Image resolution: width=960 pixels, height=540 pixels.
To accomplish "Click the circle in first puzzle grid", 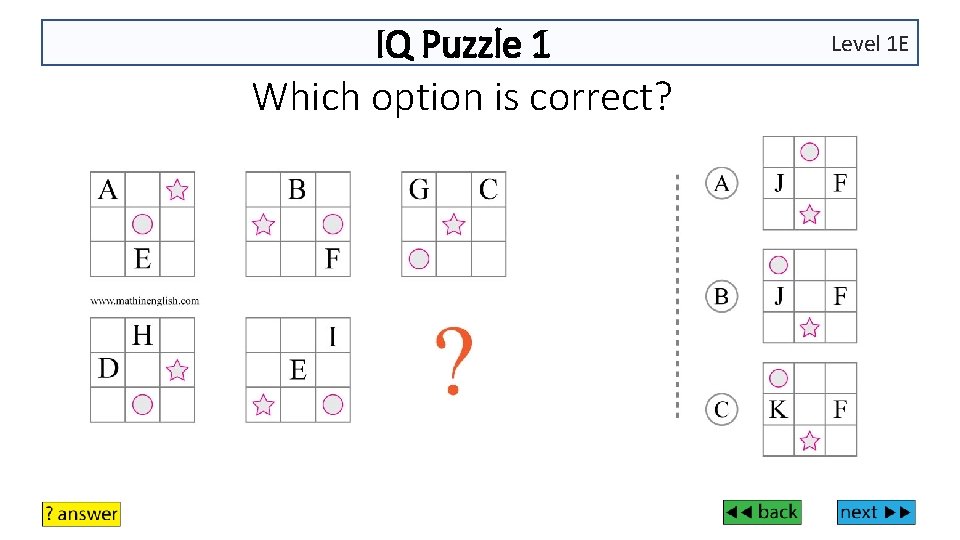I will 142,224.
